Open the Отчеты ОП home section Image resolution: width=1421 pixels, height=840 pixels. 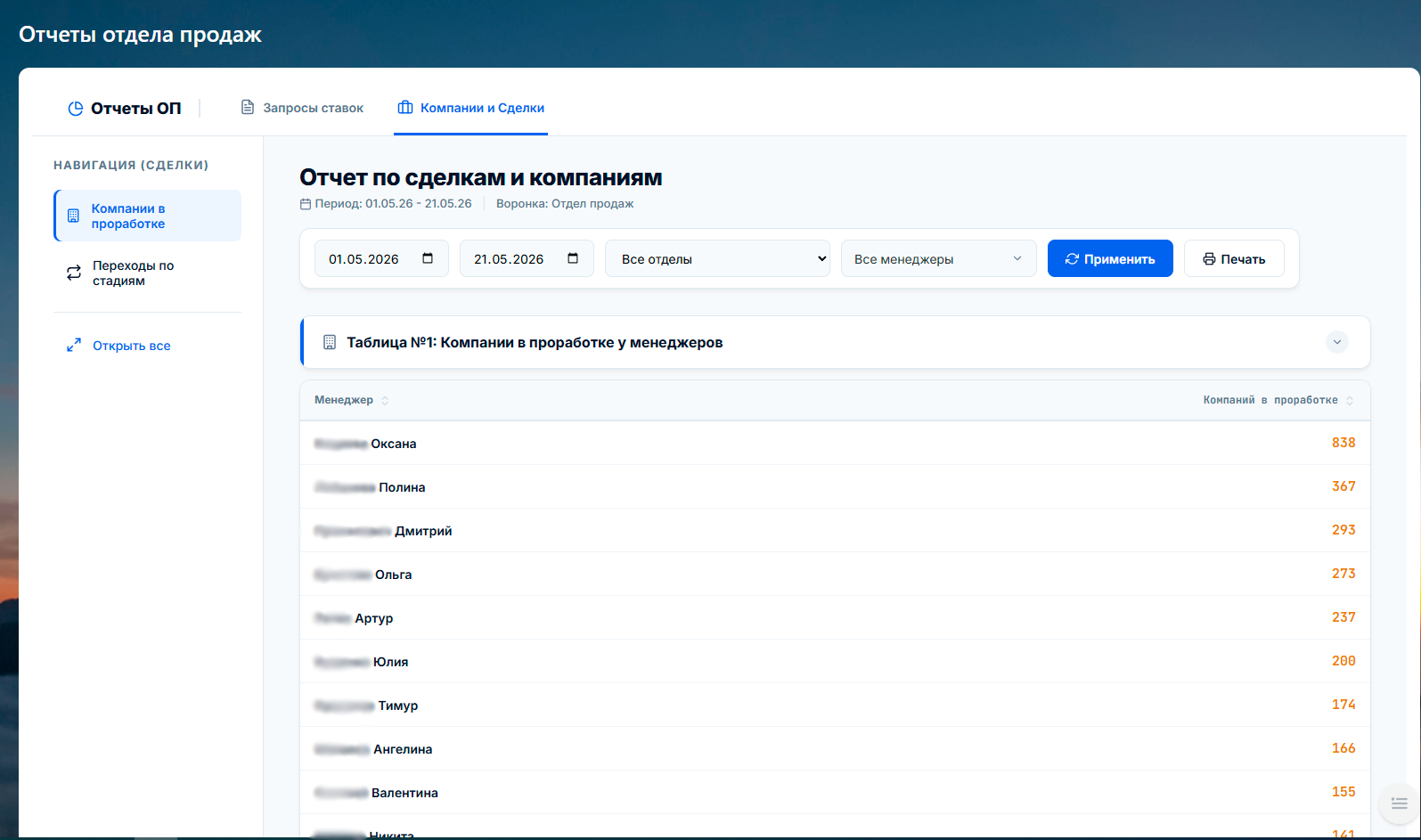(x=125, y=109)
